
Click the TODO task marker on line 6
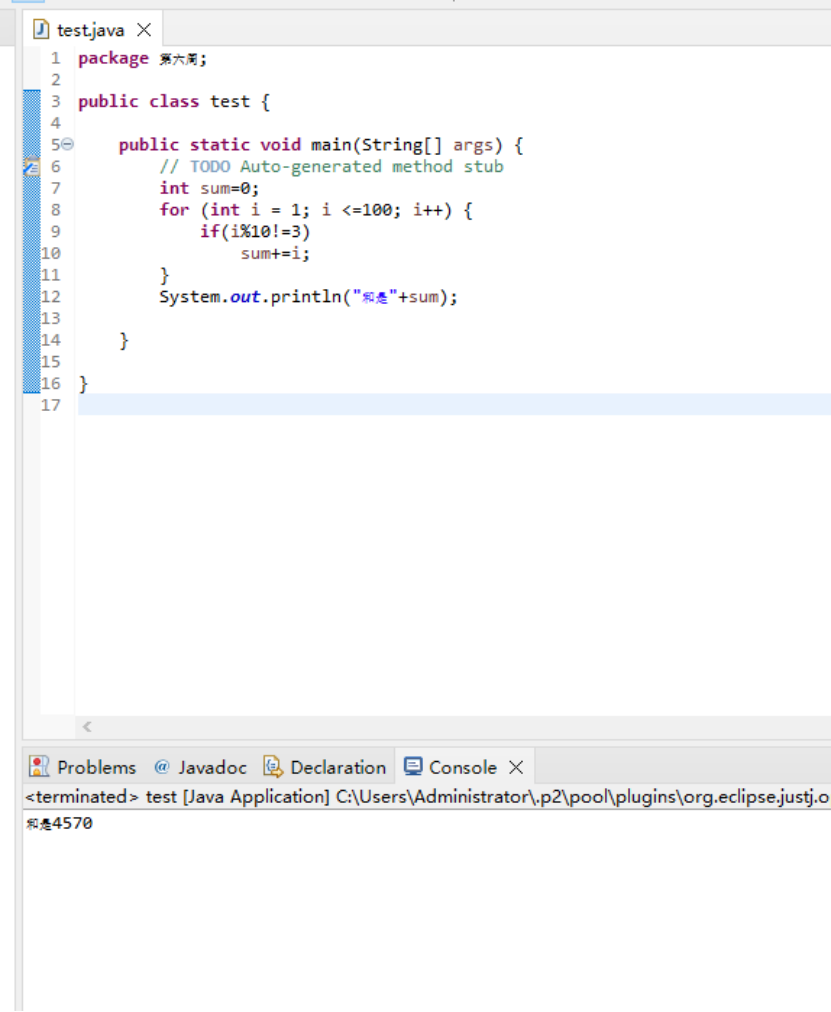pos(32,167)
